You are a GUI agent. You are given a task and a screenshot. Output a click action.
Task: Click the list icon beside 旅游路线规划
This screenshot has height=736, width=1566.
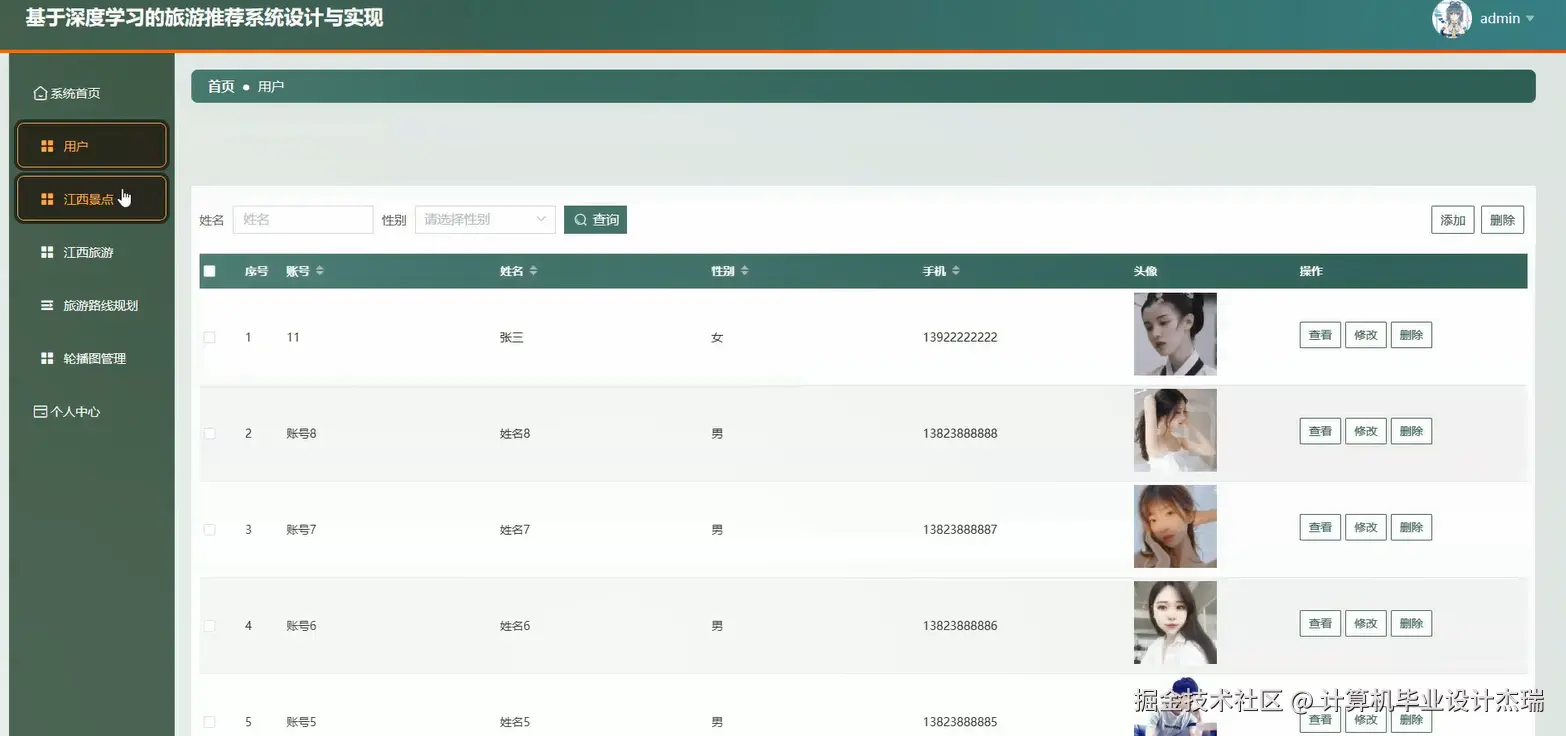click(x=47, y=305)
